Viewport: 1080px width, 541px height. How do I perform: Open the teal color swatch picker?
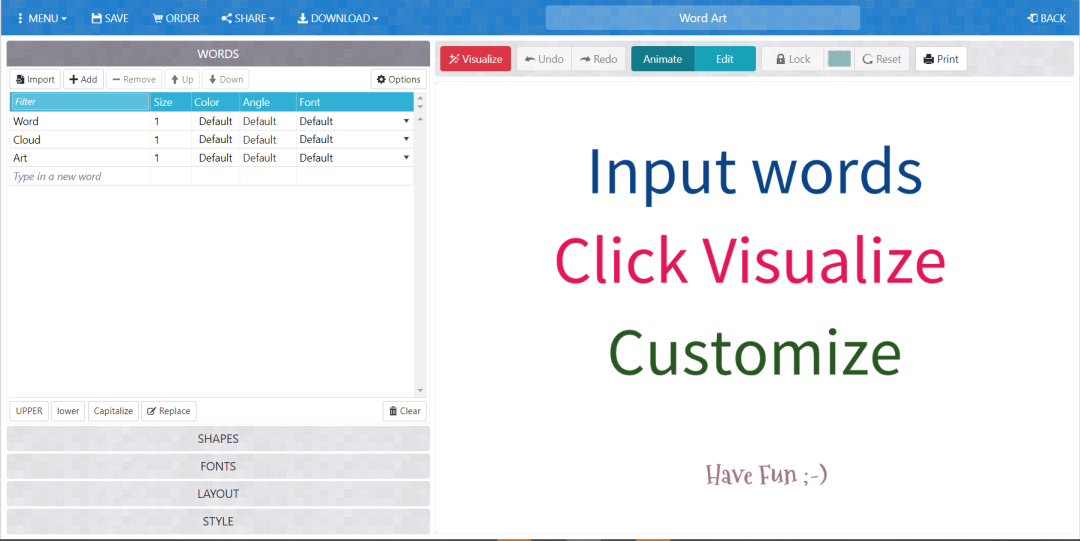click(x=839, y=59)
